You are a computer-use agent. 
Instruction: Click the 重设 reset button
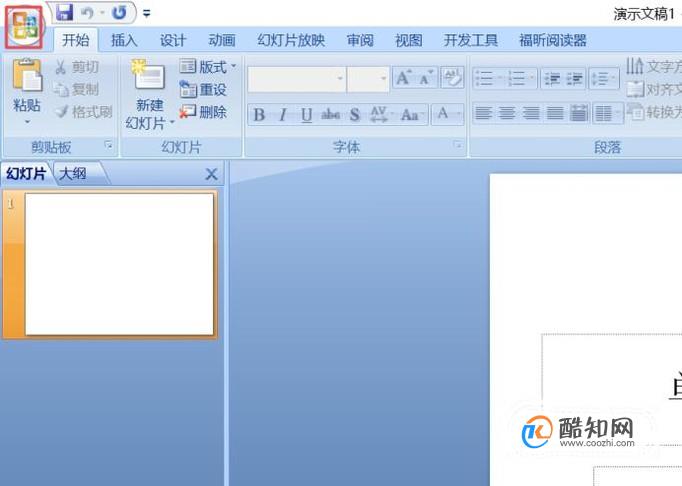point(203,90)
